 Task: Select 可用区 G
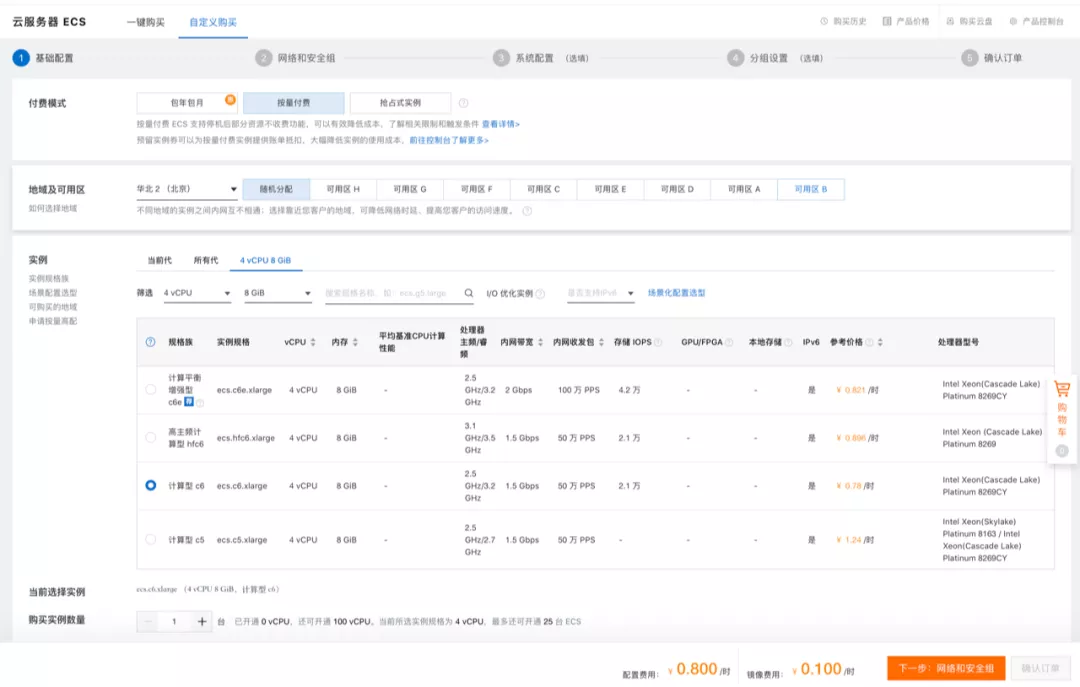point(410,189)
